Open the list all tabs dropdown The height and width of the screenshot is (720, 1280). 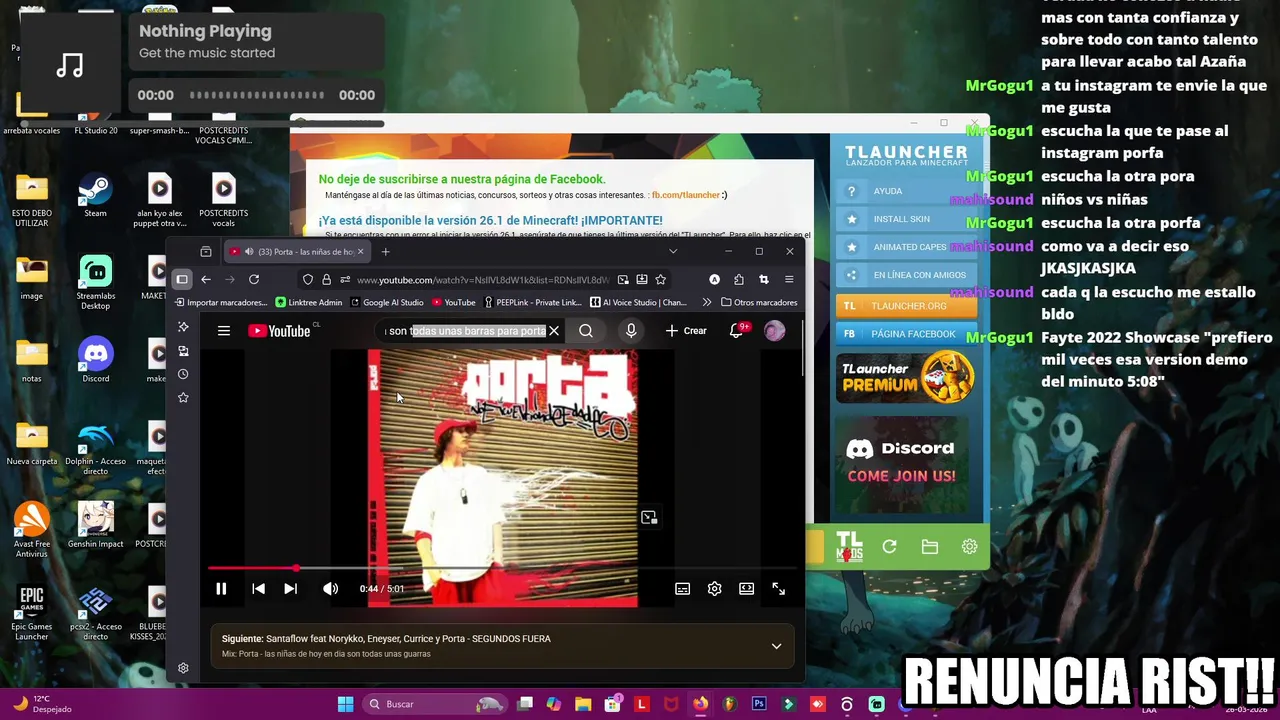click(673, 251)
